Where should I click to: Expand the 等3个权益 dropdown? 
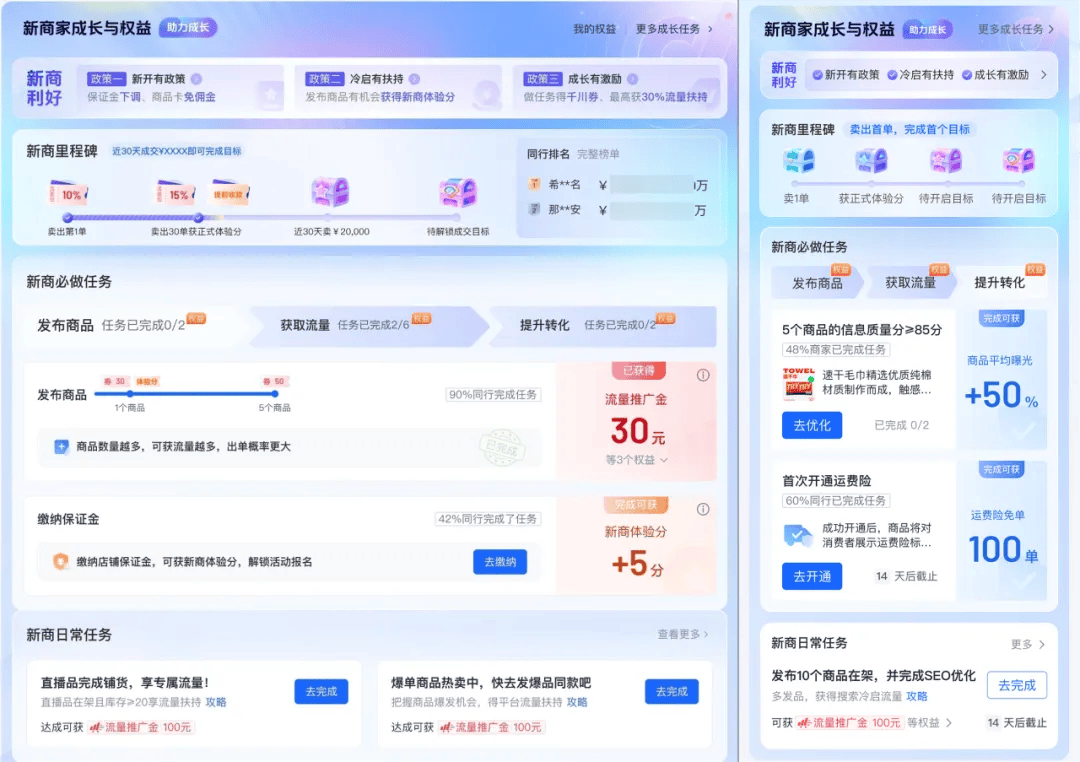point(637,460)
